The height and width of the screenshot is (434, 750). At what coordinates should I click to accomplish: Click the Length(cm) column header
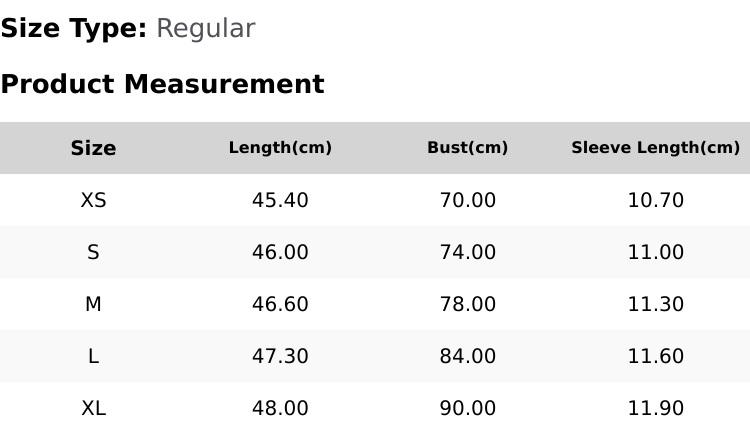click(280, 147)
